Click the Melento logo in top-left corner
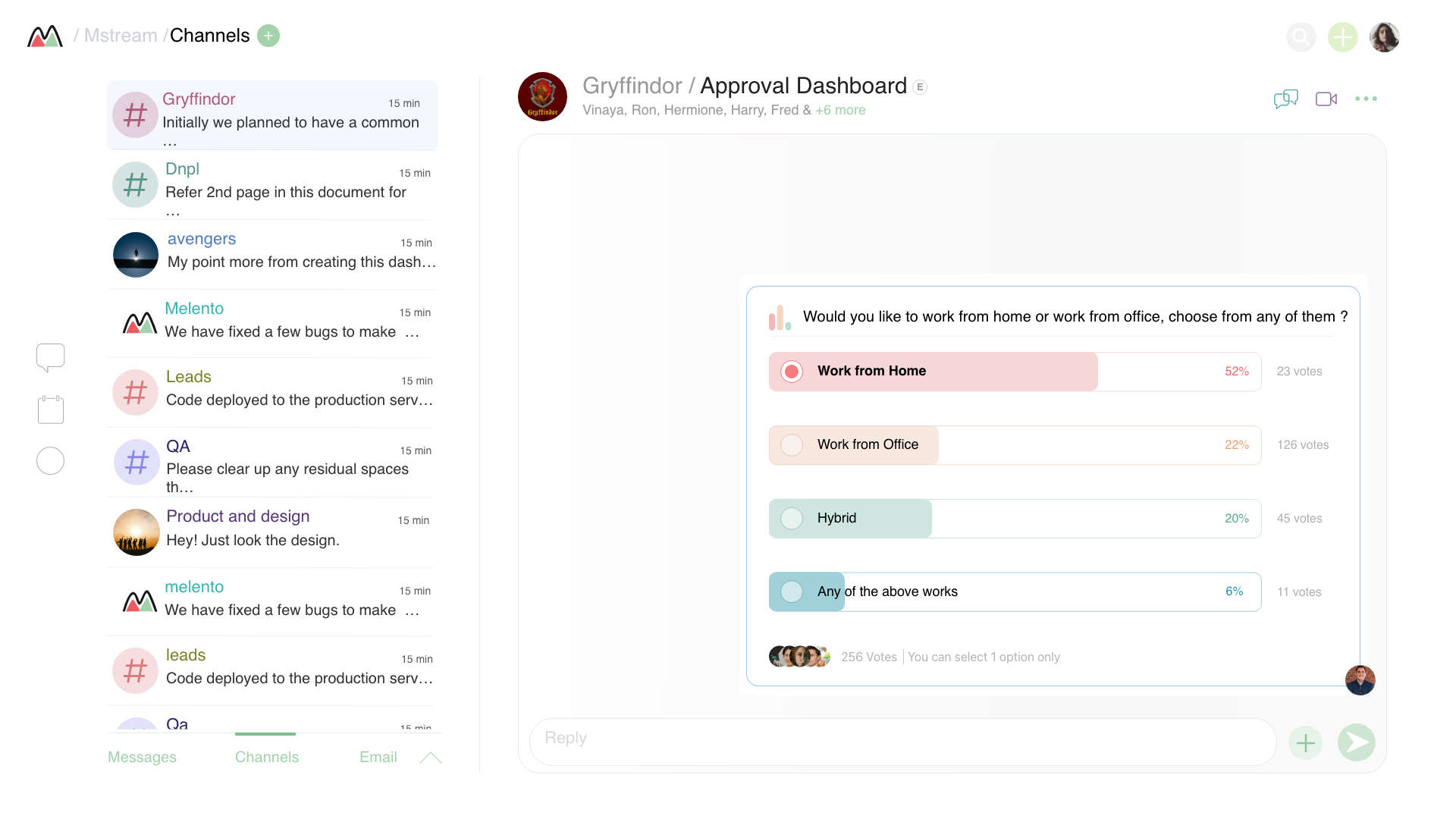Image resolution: width=1456 pixels, height=819 pixels. 45,36
